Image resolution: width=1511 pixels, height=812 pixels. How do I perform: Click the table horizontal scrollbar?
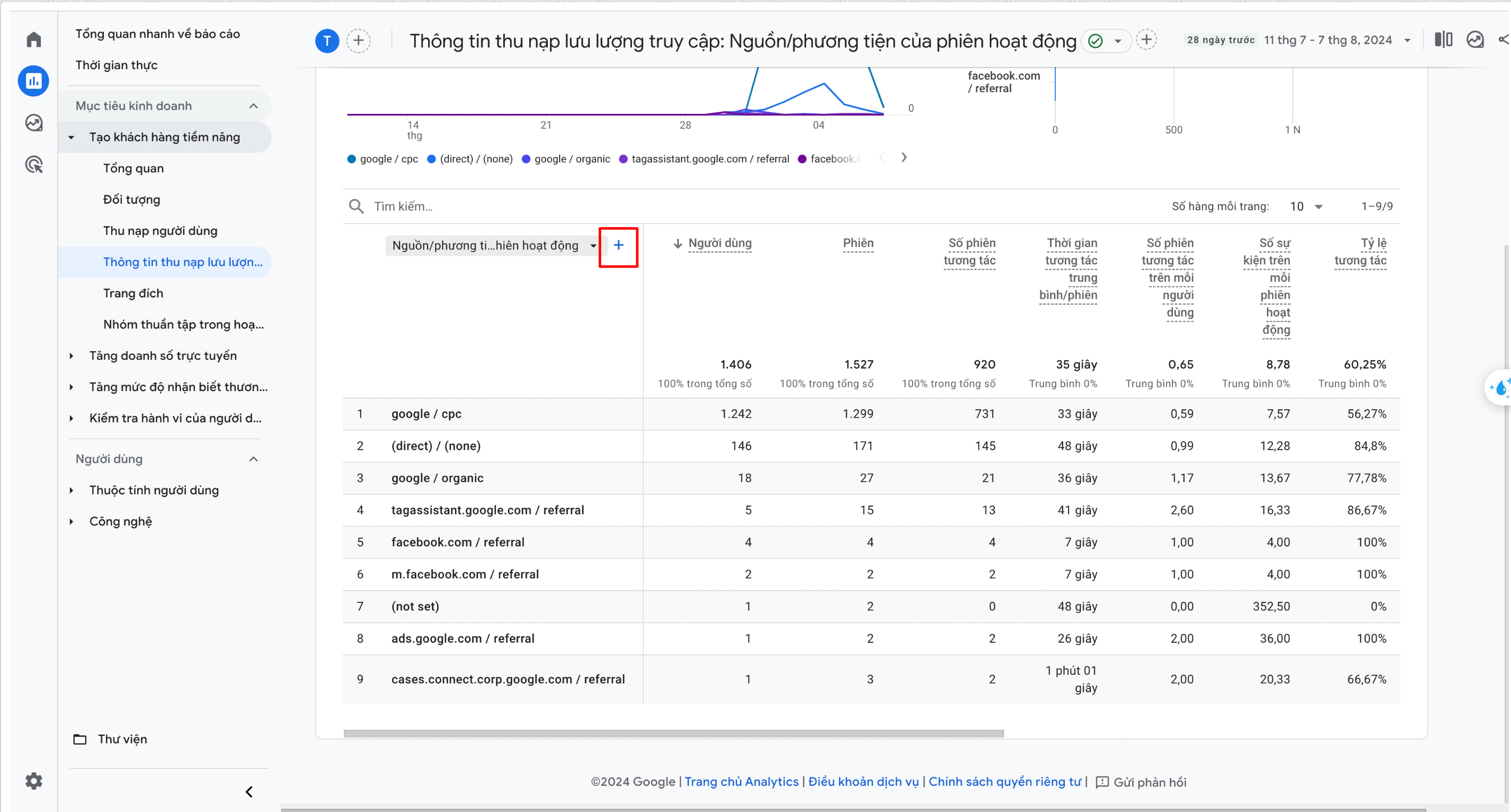coord(674,733)
